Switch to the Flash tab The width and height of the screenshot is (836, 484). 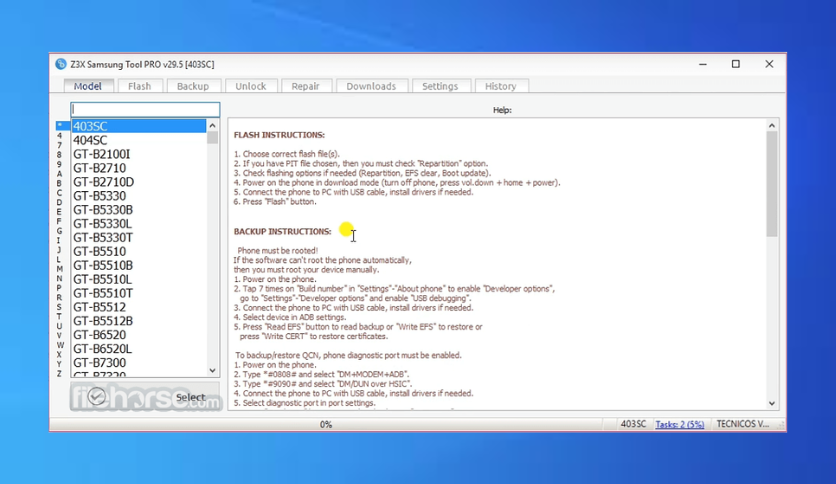(x=140, y=86)
